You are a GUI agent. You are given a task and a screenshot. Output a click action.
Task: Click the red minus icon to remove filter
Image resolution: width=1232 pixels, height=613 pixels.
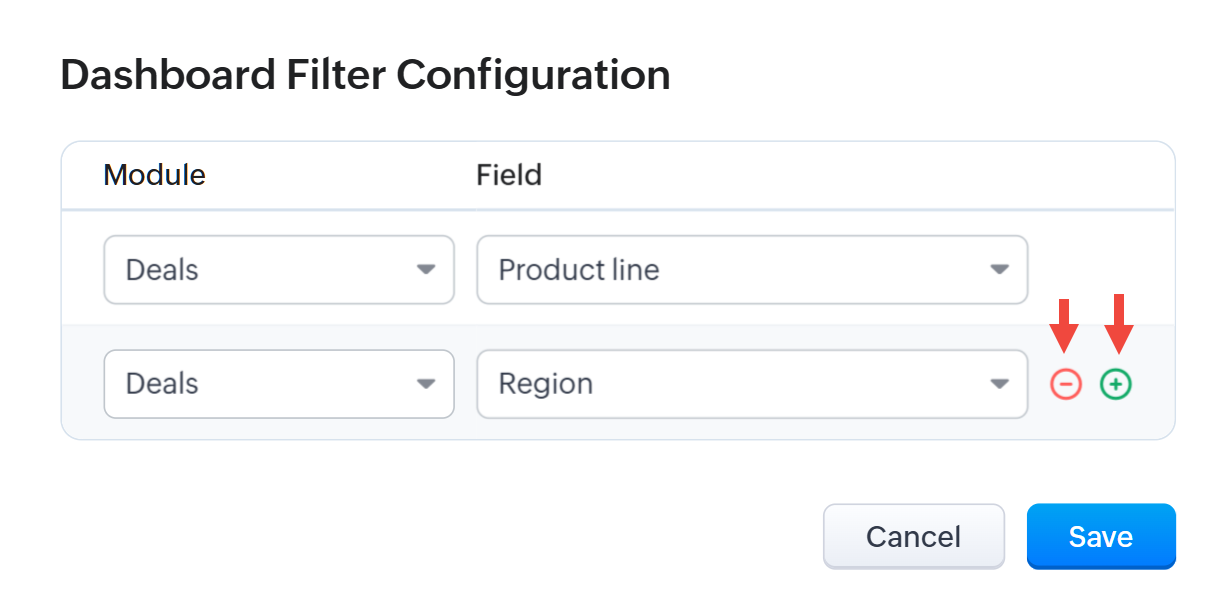point(1066,384)
